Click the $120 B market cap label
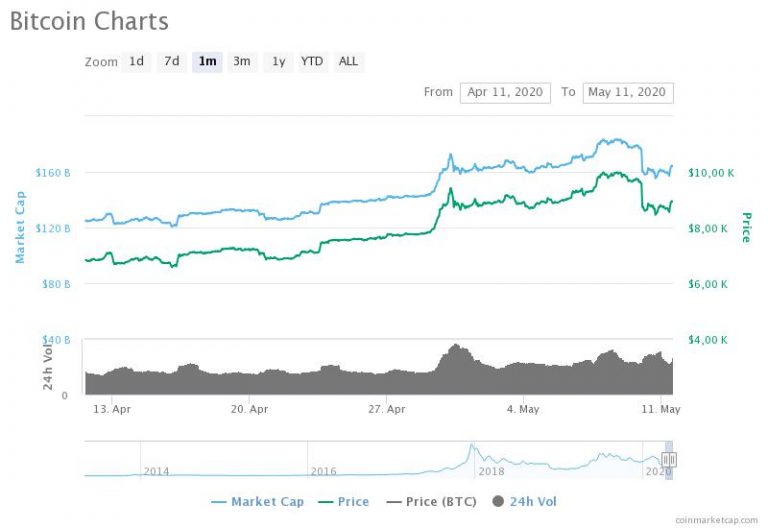768x528 pixels. [x=53, y=228]
